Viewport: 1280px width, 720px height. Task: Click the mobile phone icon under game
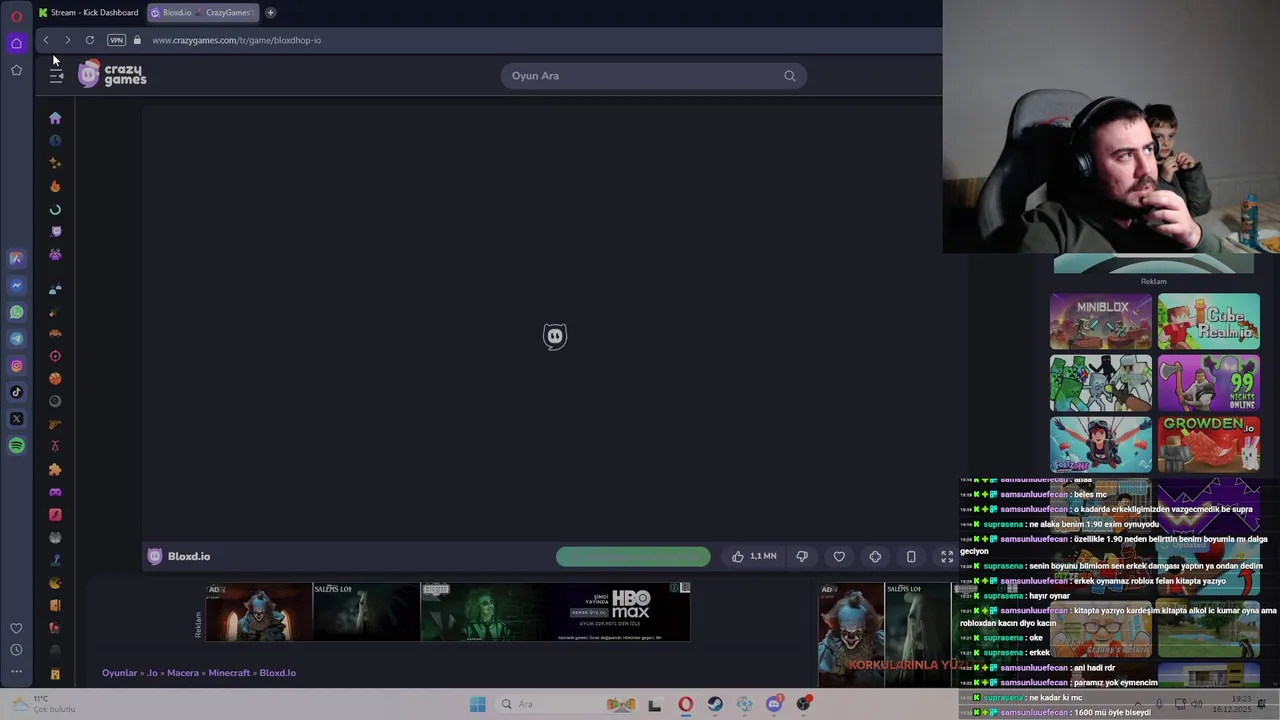point(911,556)
